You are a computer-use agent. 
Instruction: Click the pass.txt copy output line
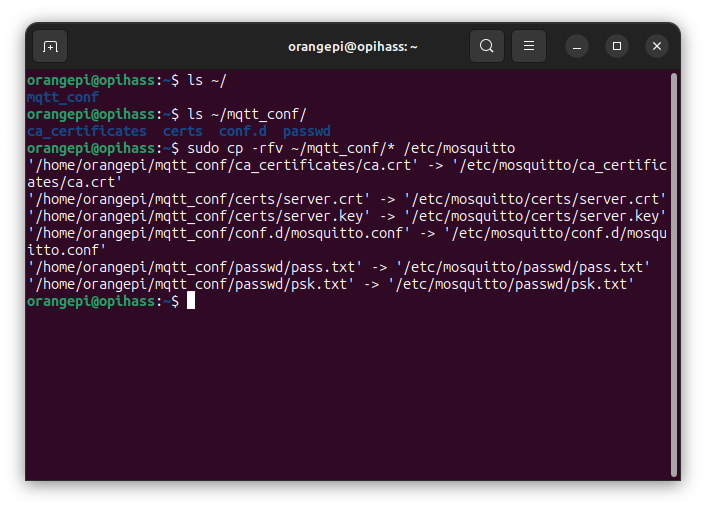(339, 267)
